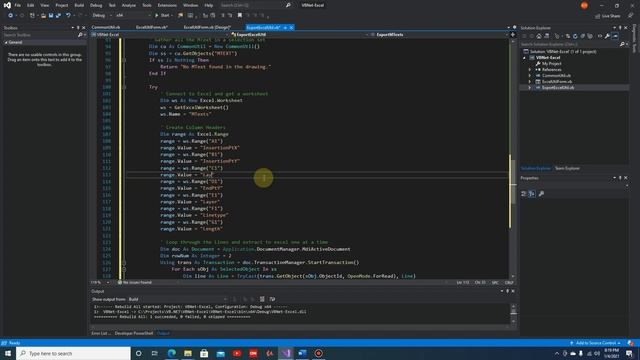Click the feedback icon beside Live Share

[631, 16]
